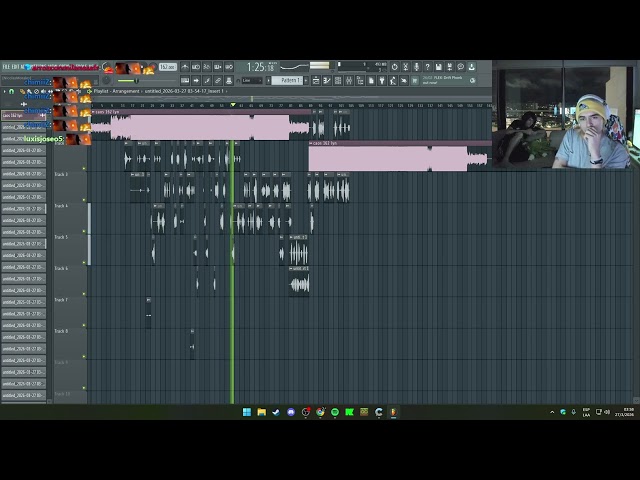Select caos 162 fym in picker panel
The image size is (640, 480).
[x=23, y=116]
